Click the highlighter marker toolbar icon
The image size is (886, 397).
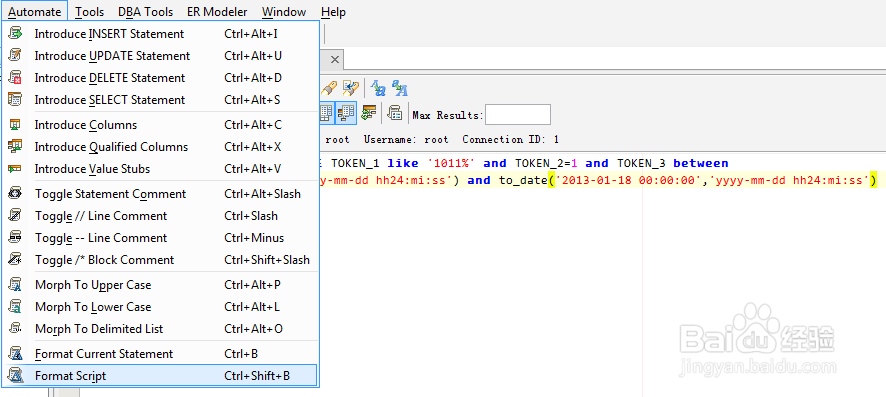pos(329,88)
